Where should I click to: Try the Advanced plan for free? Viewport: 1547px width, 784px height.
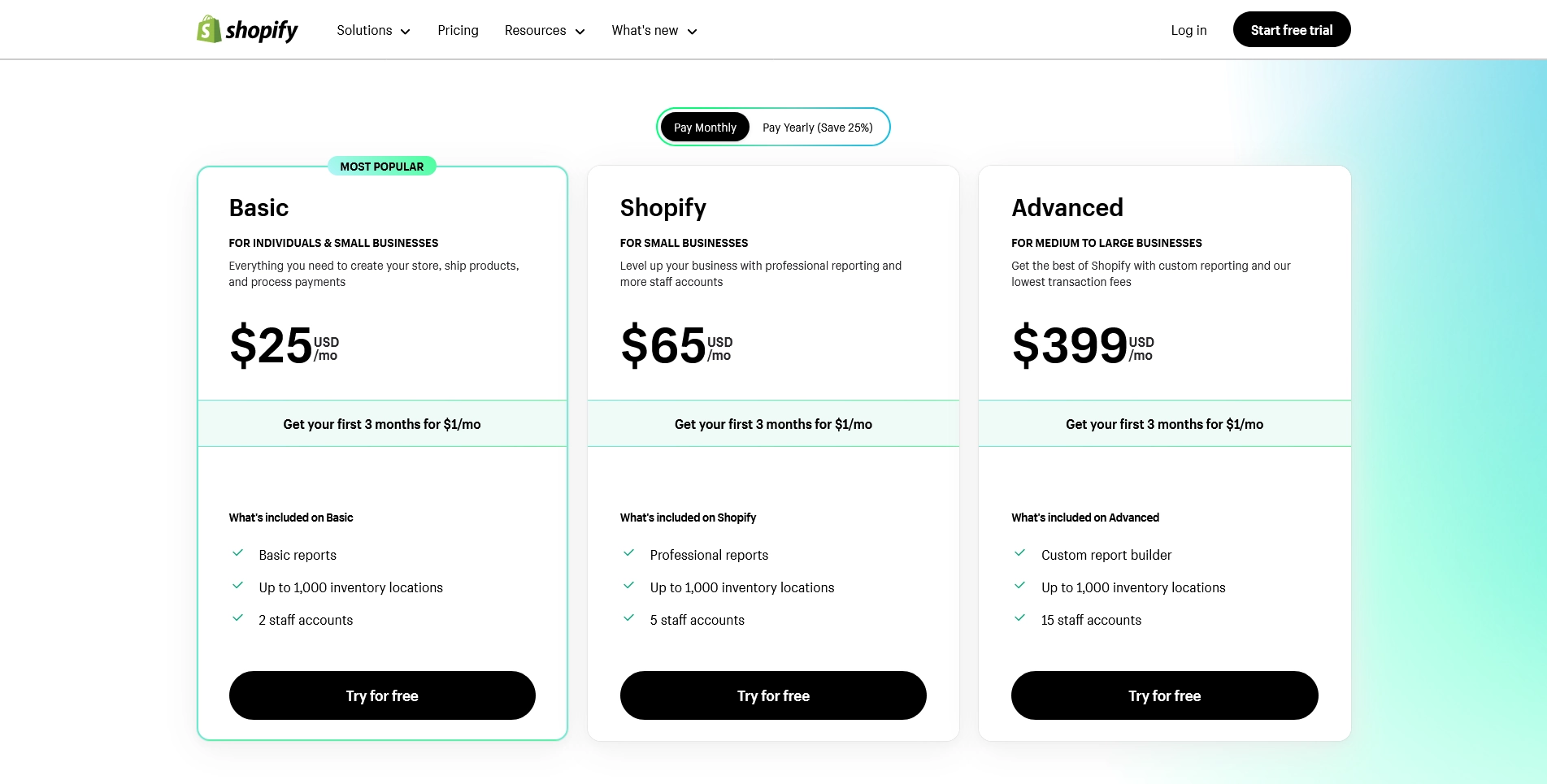click(1164, 695)
